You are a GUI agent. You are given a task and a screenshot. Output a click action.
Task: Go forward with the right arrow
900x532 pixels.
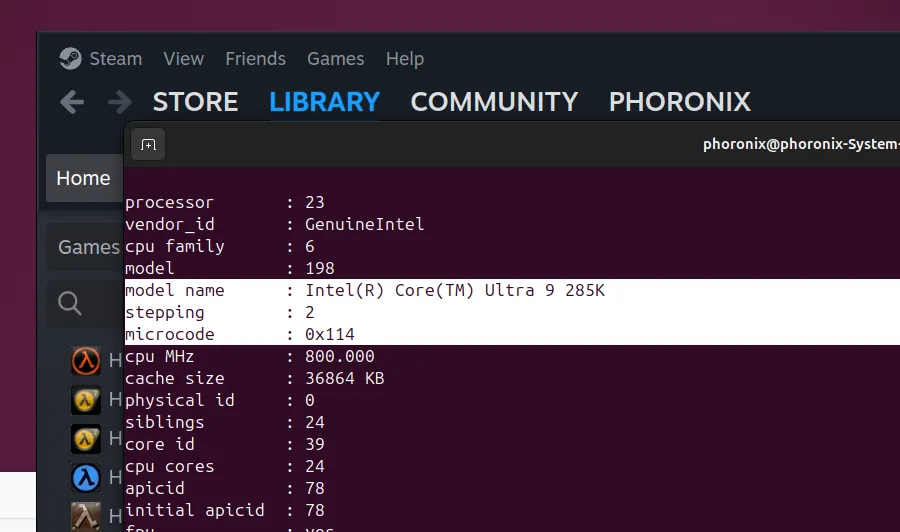pyautogui.click(x=120, y=102)
